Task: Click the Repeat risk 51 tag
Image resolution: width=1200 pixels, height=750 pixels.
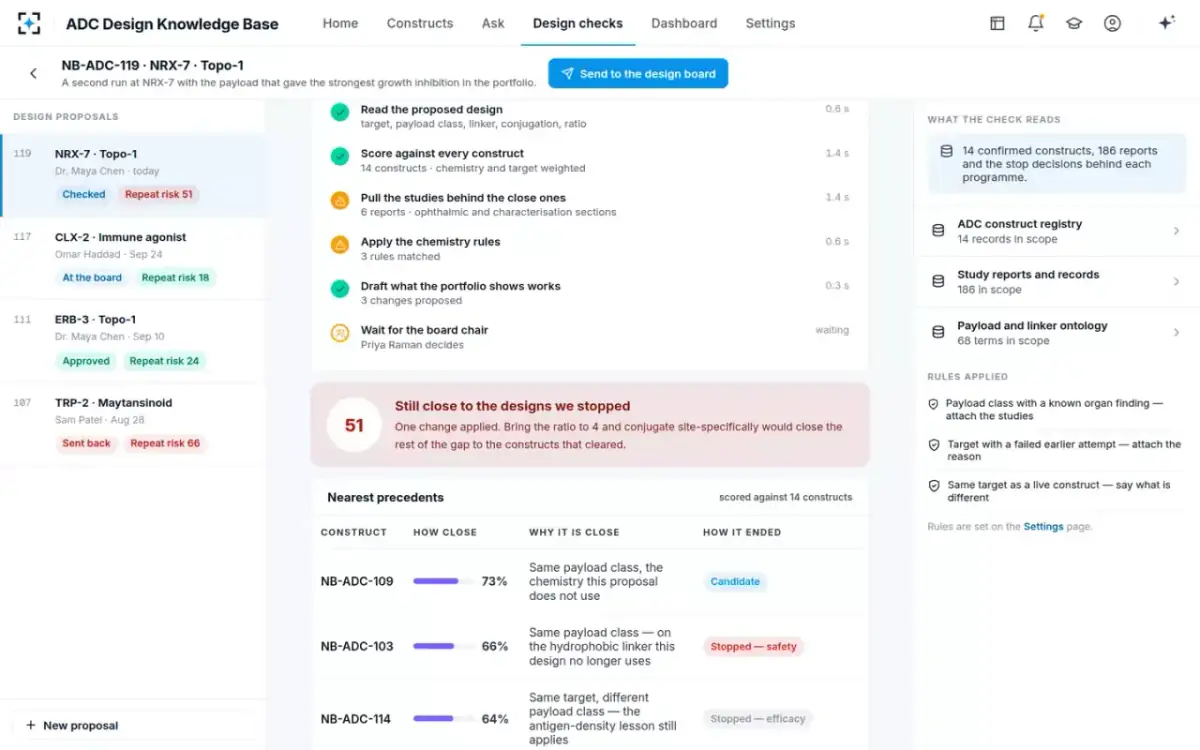Action: click(159, 194)
